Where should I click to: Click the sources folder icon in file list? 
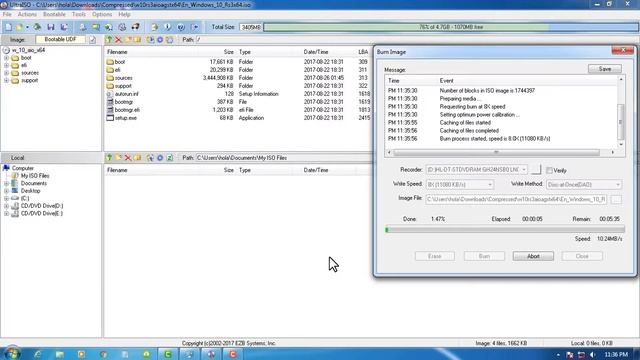click(110, 78)
